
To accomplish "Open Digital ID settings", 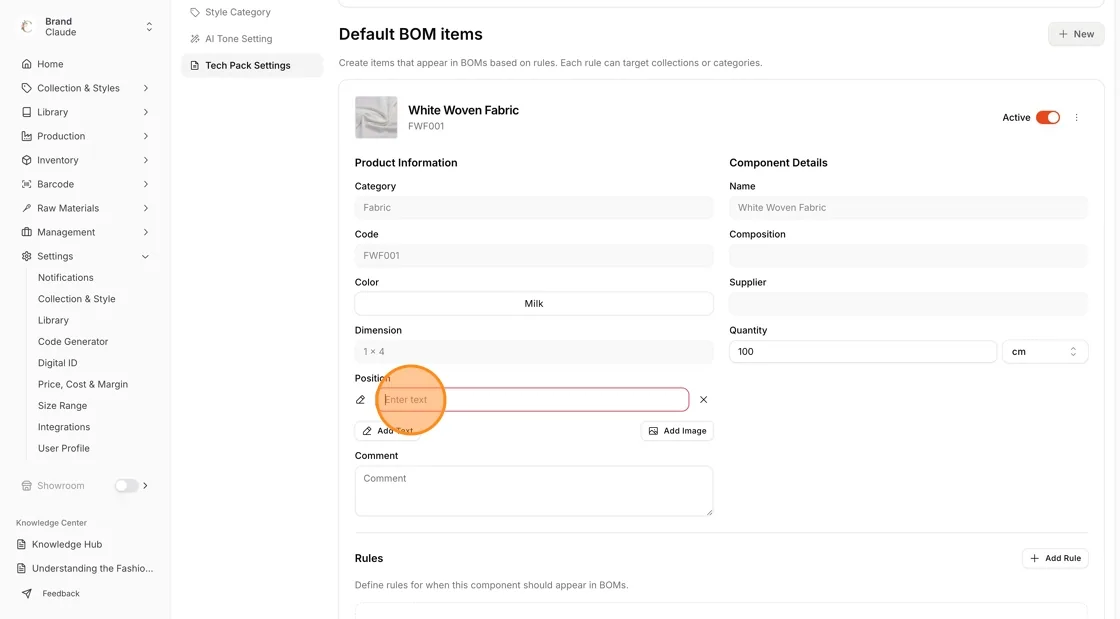I will (x=57, y=363).
